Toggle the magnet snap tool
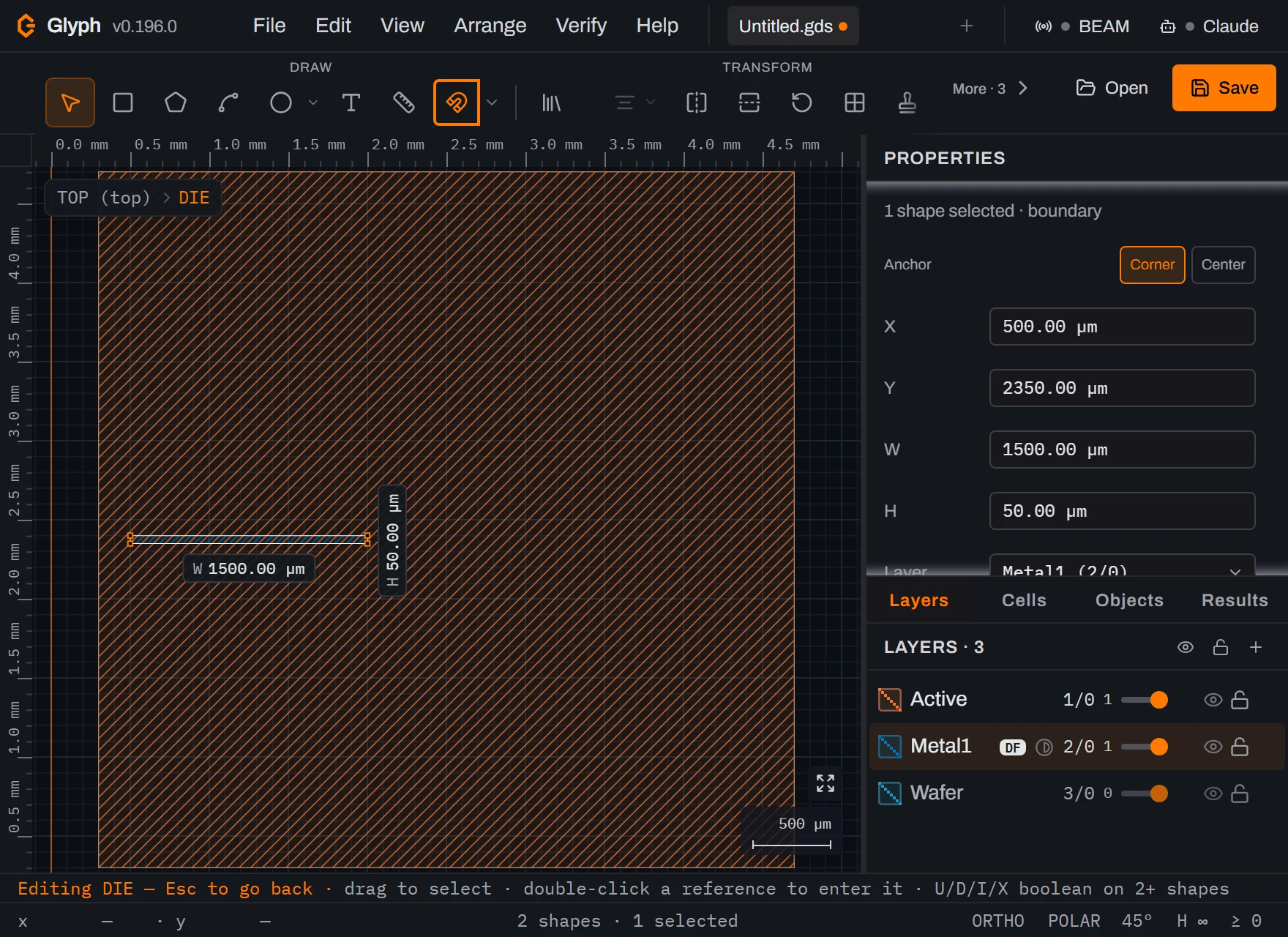The width and height of the screenshot is (1288, 937). (x=457, y=102)
